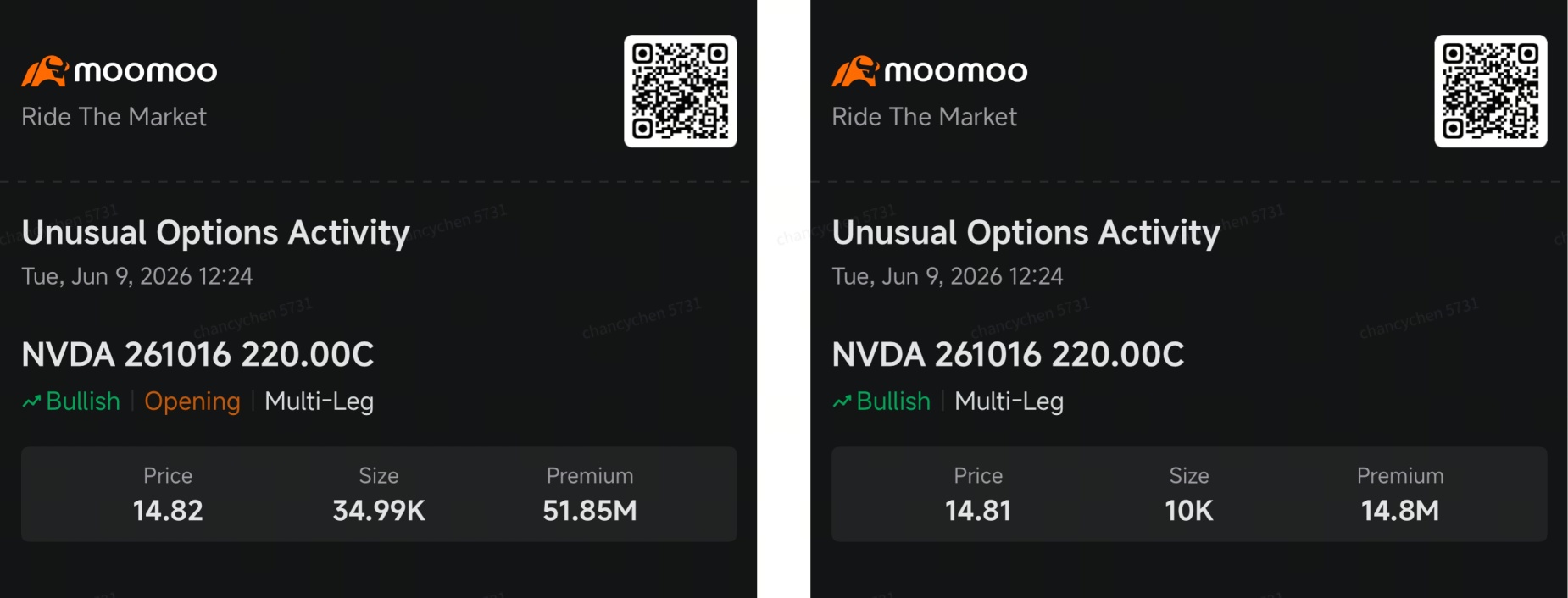Open the QR code on the left card
Screen dimensions: 1568x598
click(x=681, y=91)
